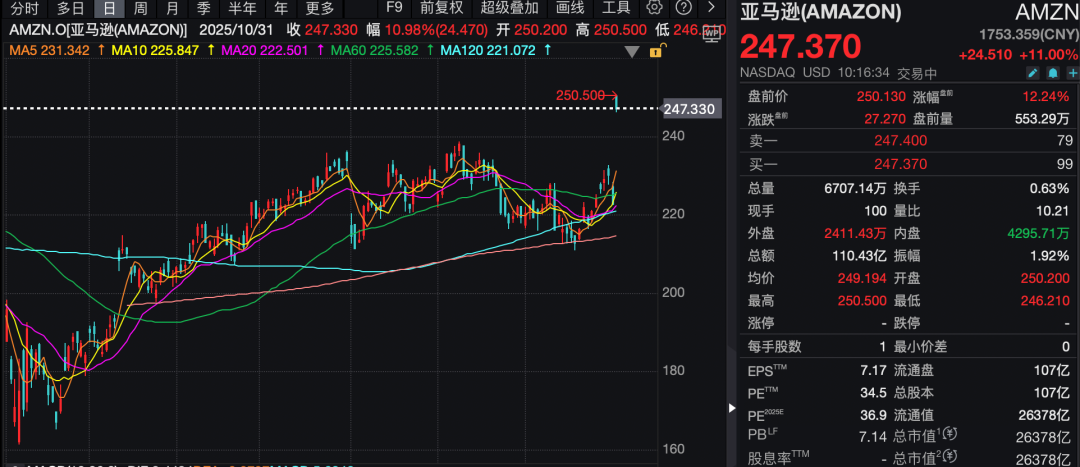The image size is (1080, 467).
Task: Toggle the MA120 indicator line label
Action: click(x=484, y=49)
